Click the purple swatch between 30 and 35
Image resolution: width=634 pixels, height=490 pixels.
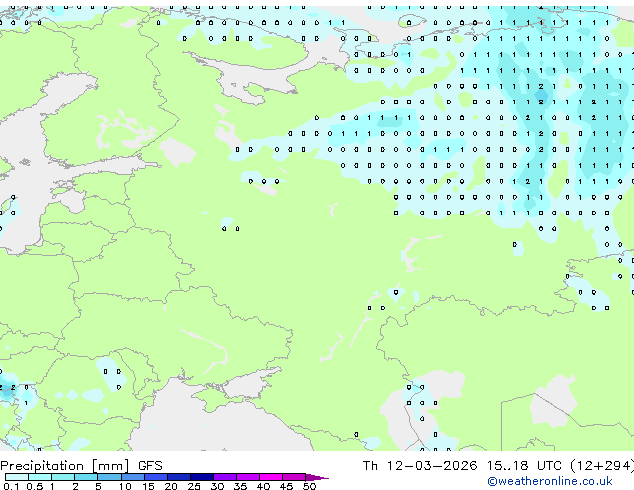click(x=225, y=477)
